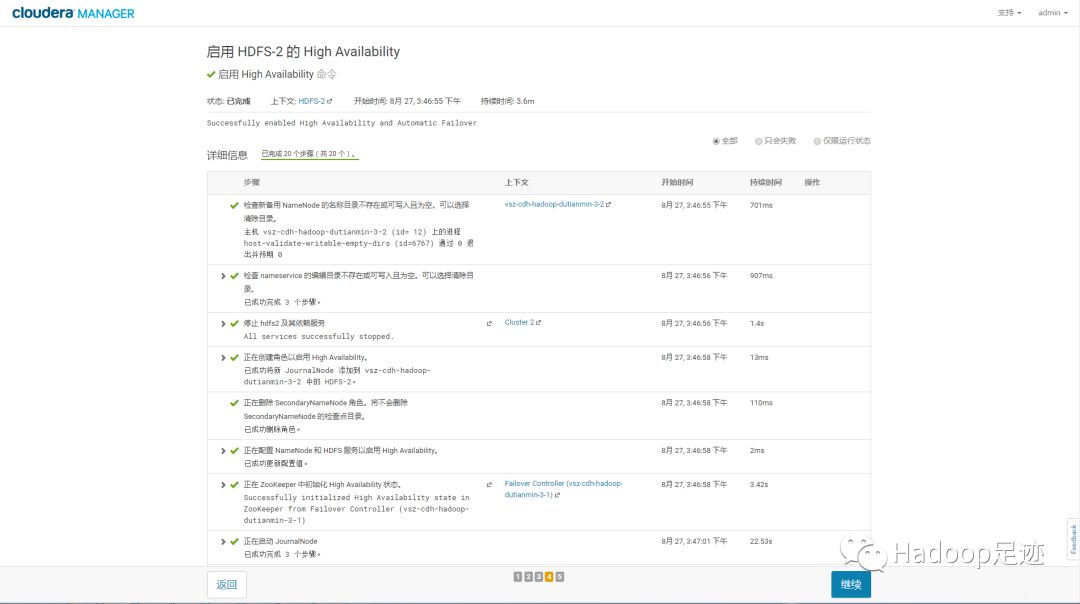Click the 701ms duration value
The width and height of the screenshot is (1080, 604).
761,205
